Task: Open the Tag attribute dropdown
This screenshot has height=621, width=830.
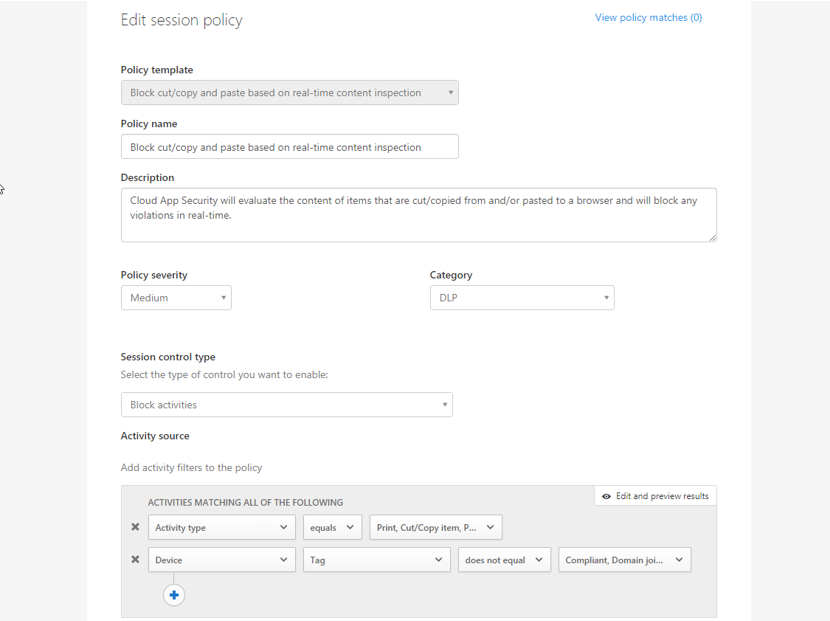Action: pyautogui.click(x=376, y=559)
